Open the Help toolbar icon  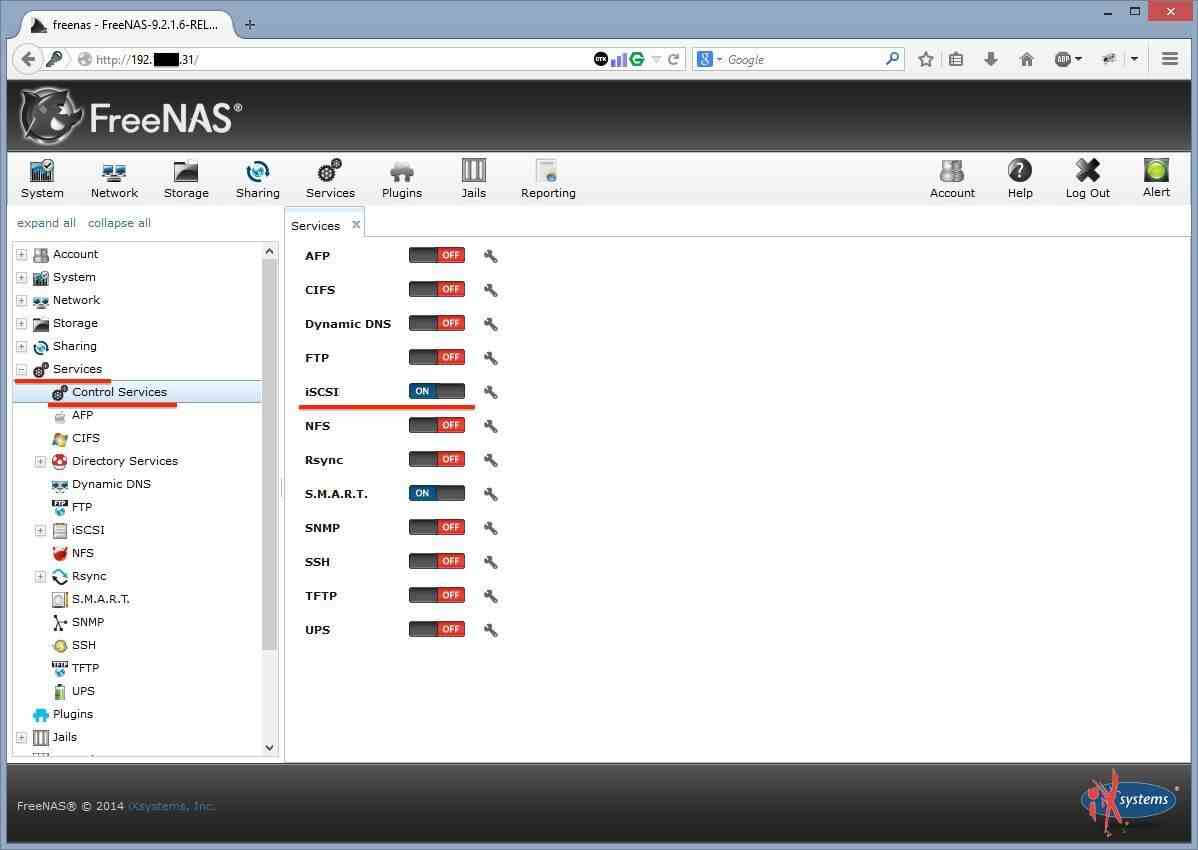(x=1020, y=179)
